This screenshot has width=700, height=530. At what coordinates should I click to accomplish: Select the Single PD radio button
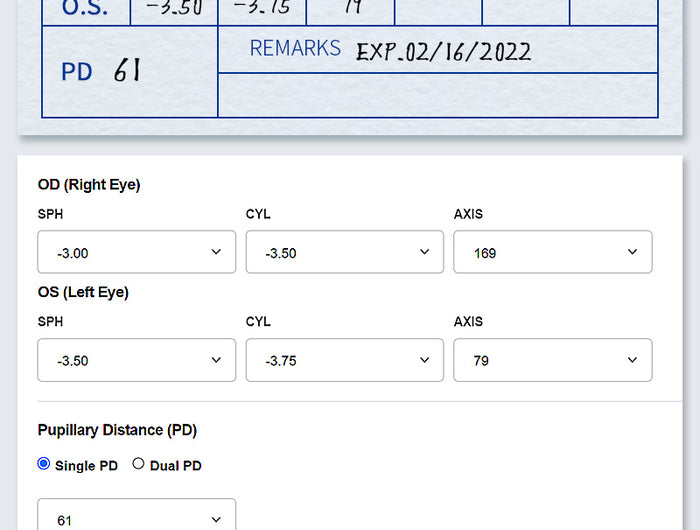pyautogui.click(x=44, y=464)
